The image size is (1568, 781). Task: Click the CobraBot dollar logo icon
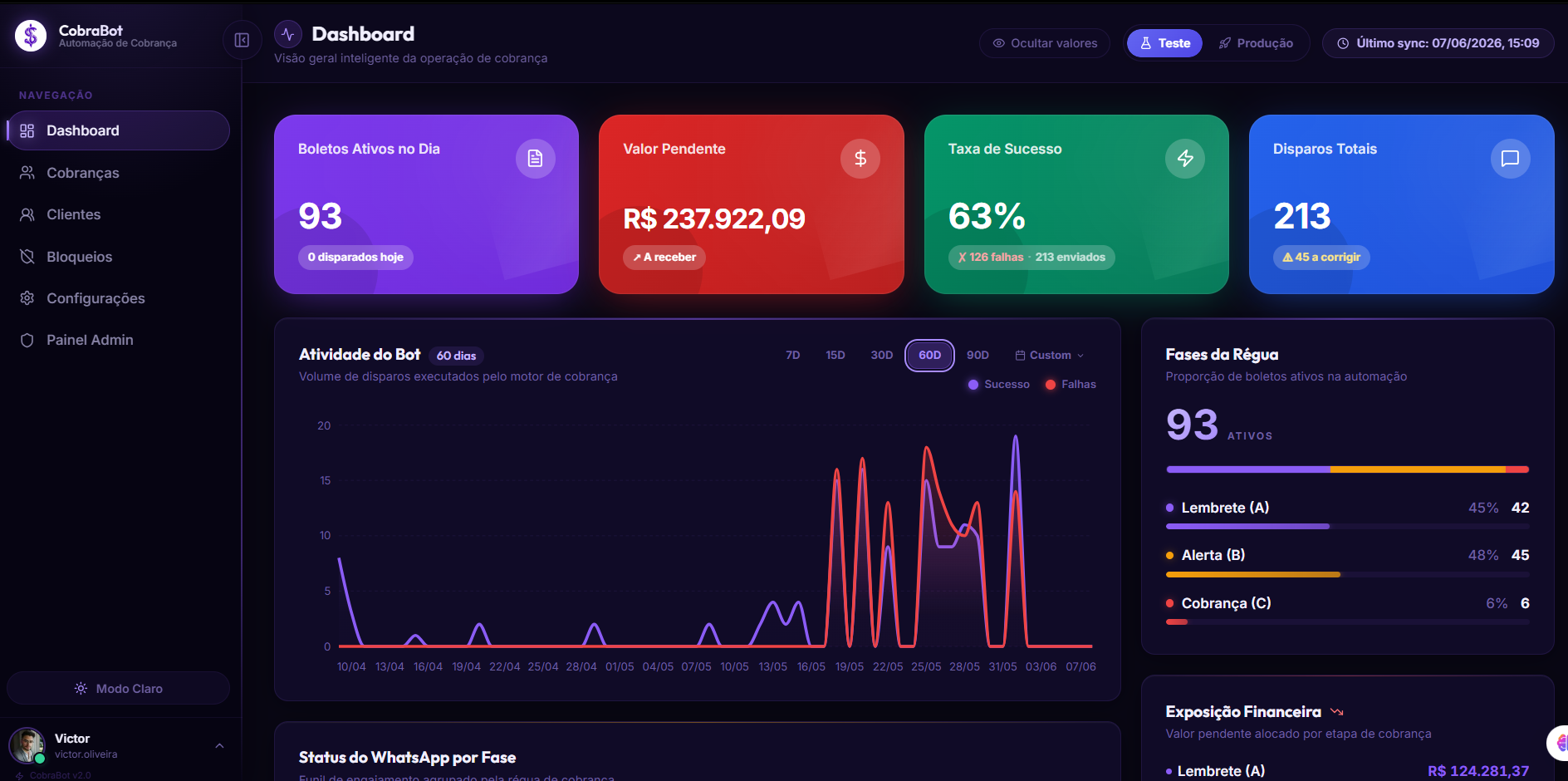(x=31, y=36)
